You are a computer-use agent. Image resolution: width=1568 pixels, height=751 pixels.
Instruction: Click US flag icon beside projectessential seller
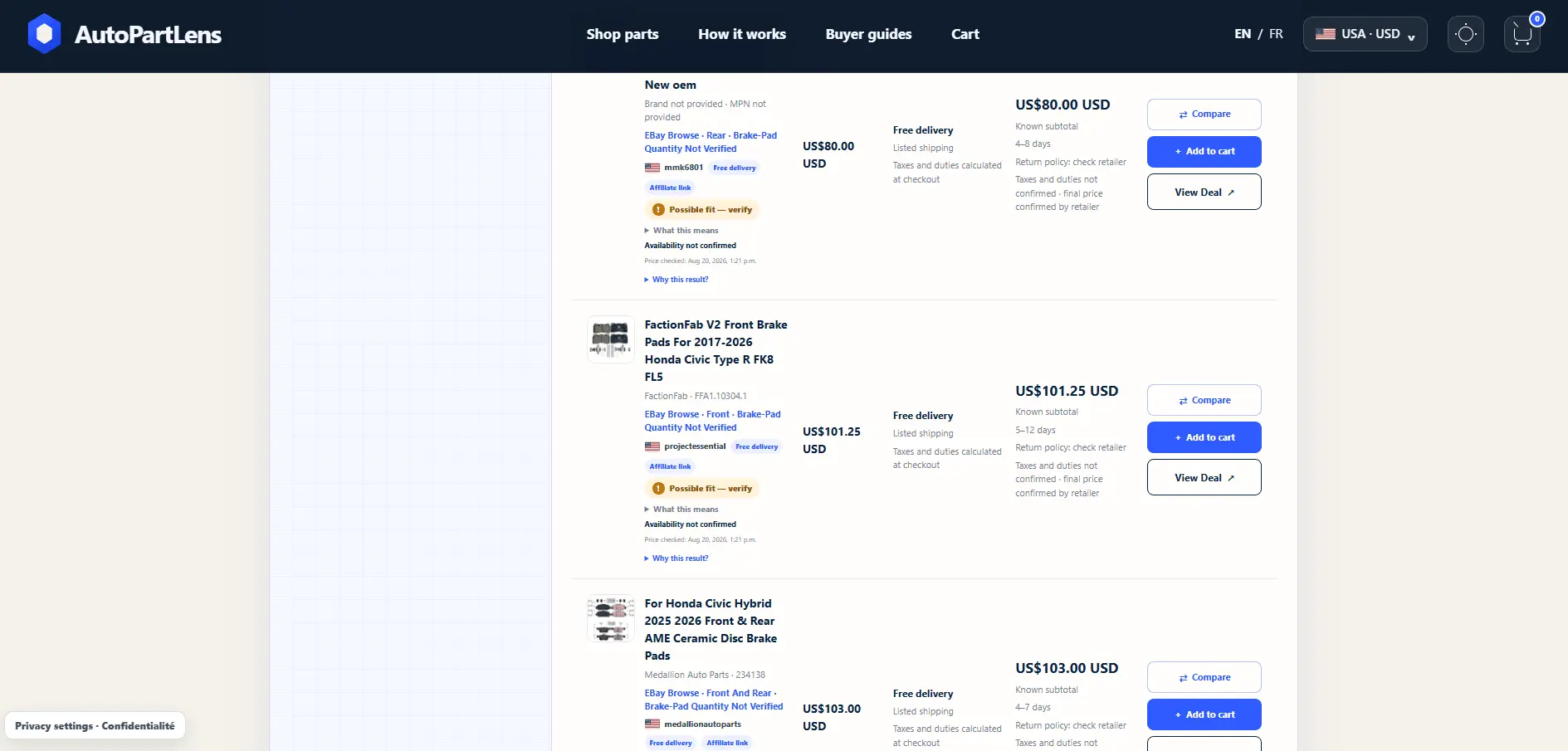coord(652,446)
